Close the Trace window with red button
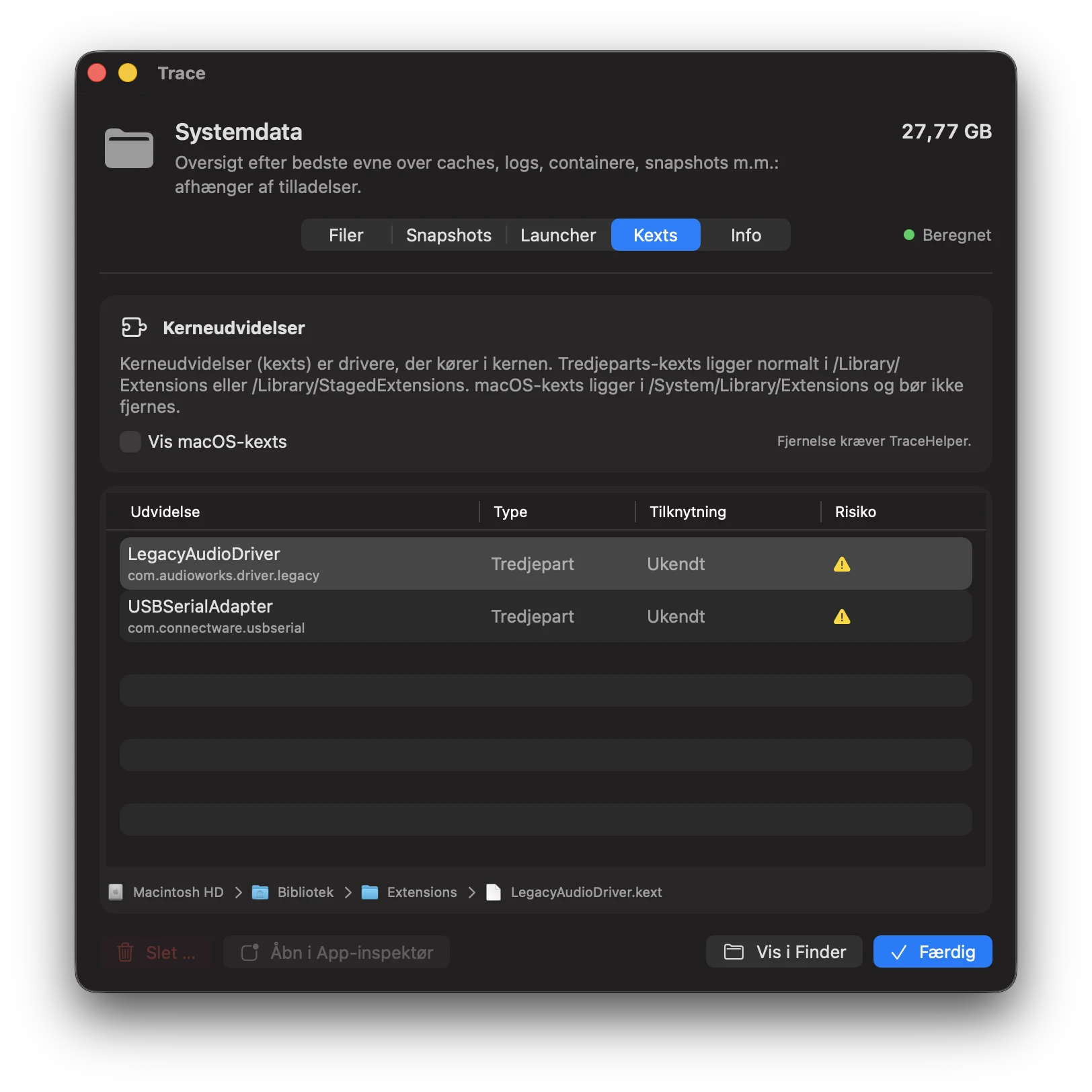The height and width of the screenshot is (1092, 1092). (97, 73)
